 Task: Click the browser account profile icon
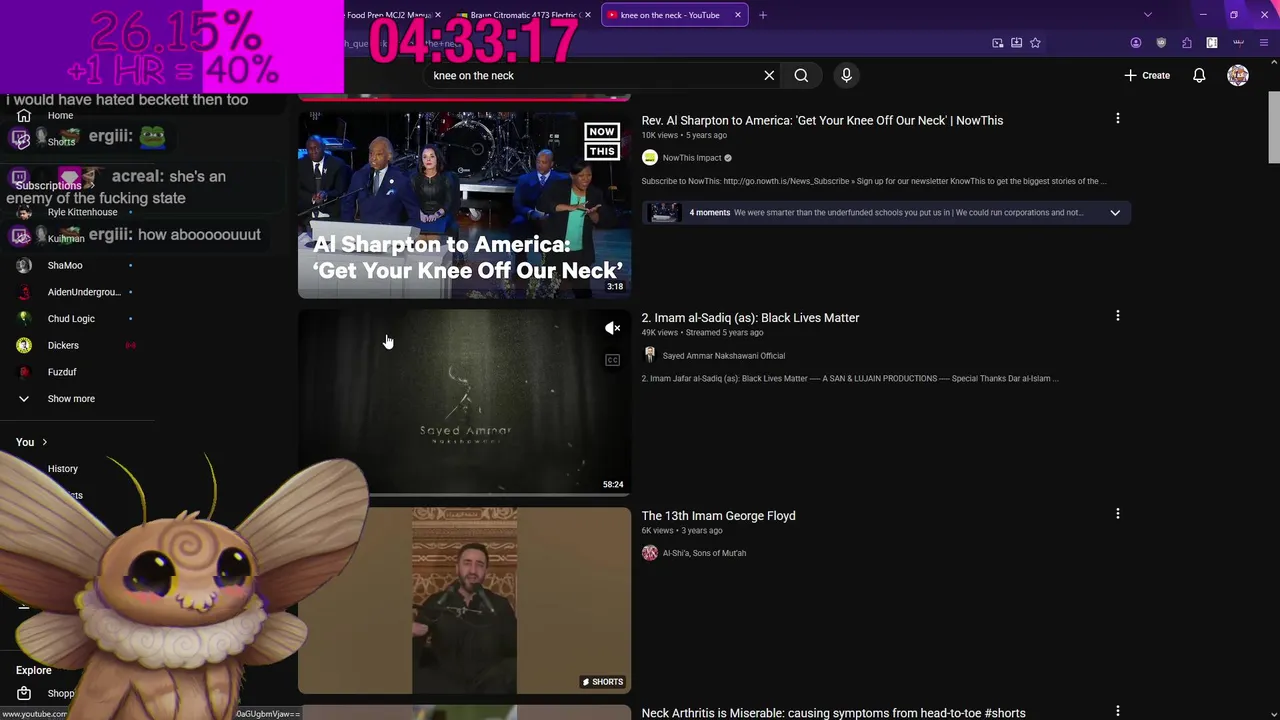point(1136,43)
